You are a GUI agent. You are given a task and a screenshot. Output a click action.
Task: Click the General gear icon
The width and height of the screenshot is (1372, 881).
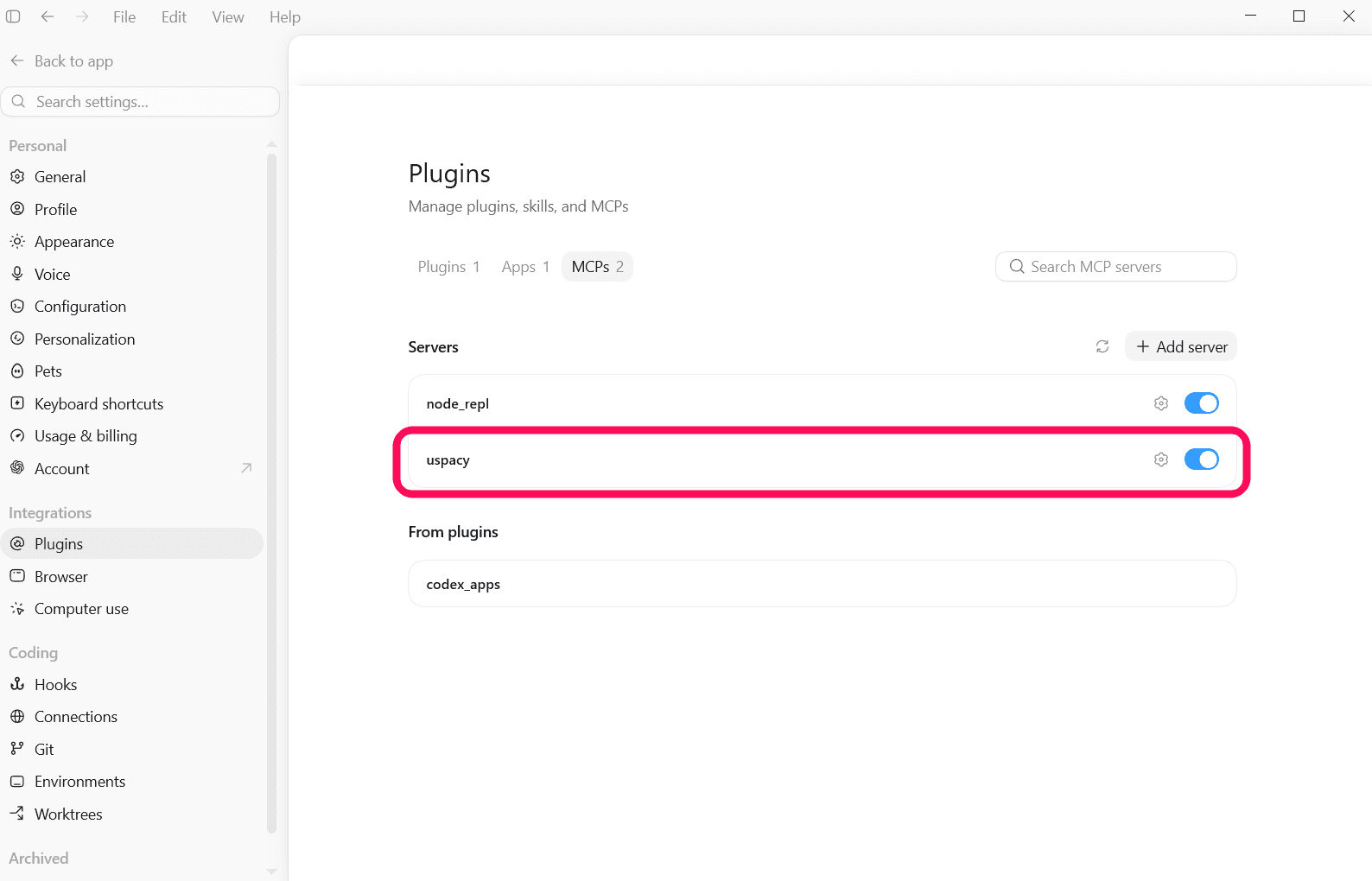click(17, 177)
